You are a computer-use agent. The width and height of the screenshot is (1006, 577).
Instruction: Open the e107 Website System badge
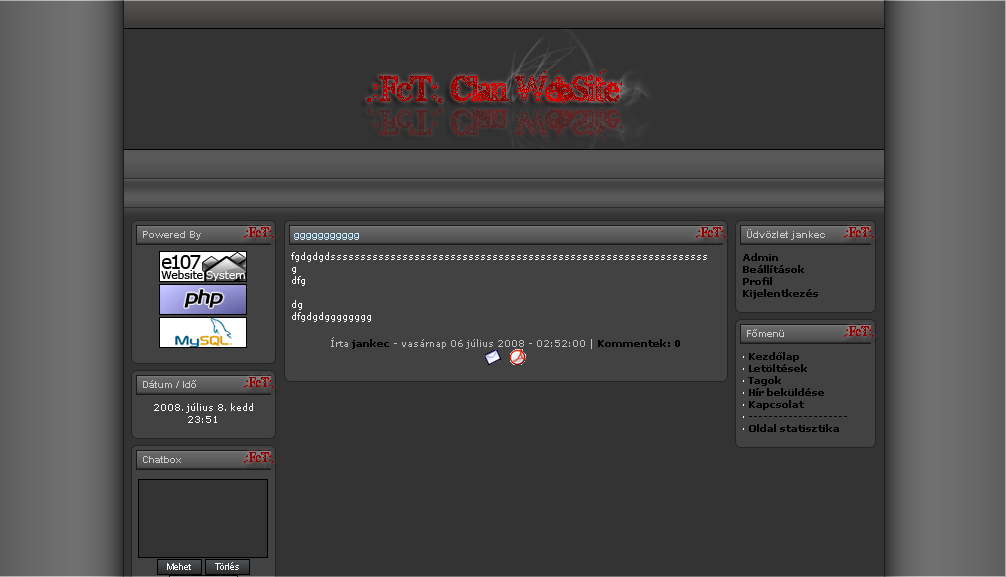click(203, 267)
